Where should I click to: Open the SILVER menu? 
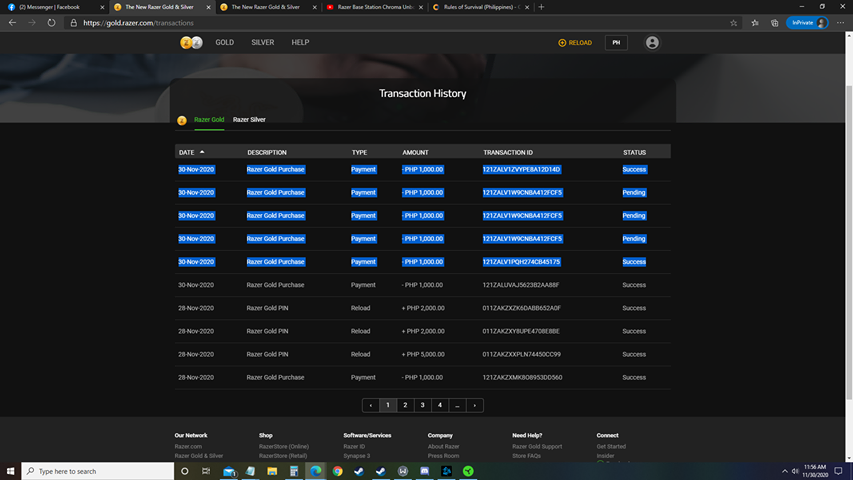[x=262, y=42]
